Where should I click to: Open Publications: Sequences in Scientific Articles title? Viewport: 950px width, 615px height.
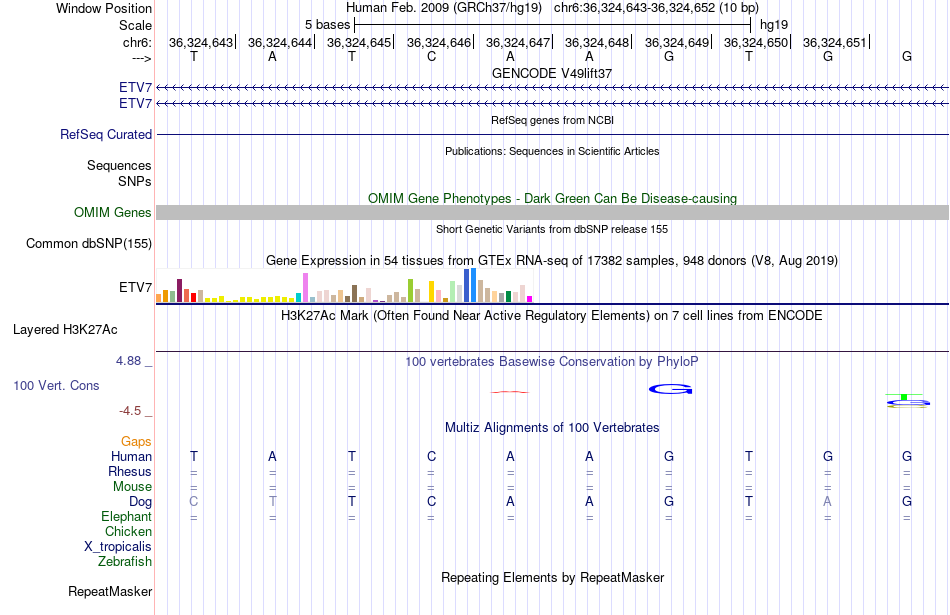tap(552, 151)
